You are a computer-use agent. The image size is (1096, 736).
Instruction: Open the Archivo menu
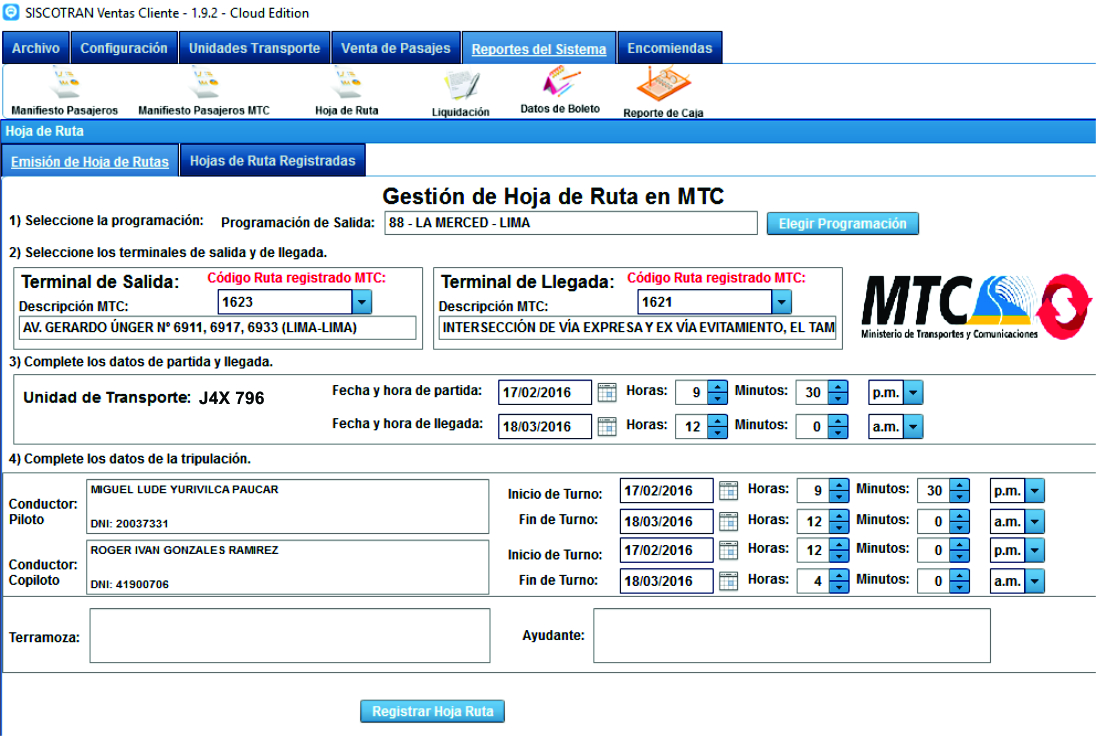click(36, 48)
